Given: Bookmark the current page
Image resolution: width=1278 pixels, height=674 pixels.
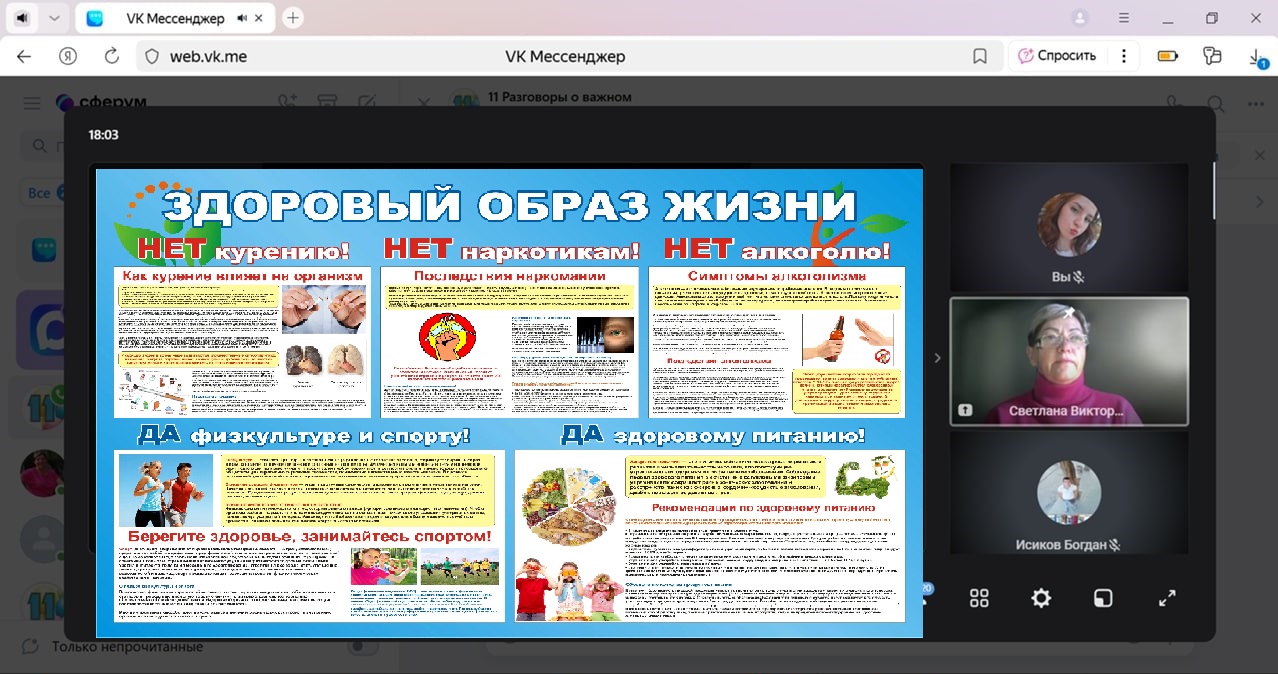Looking at the screenshot, I should (980, 57).
